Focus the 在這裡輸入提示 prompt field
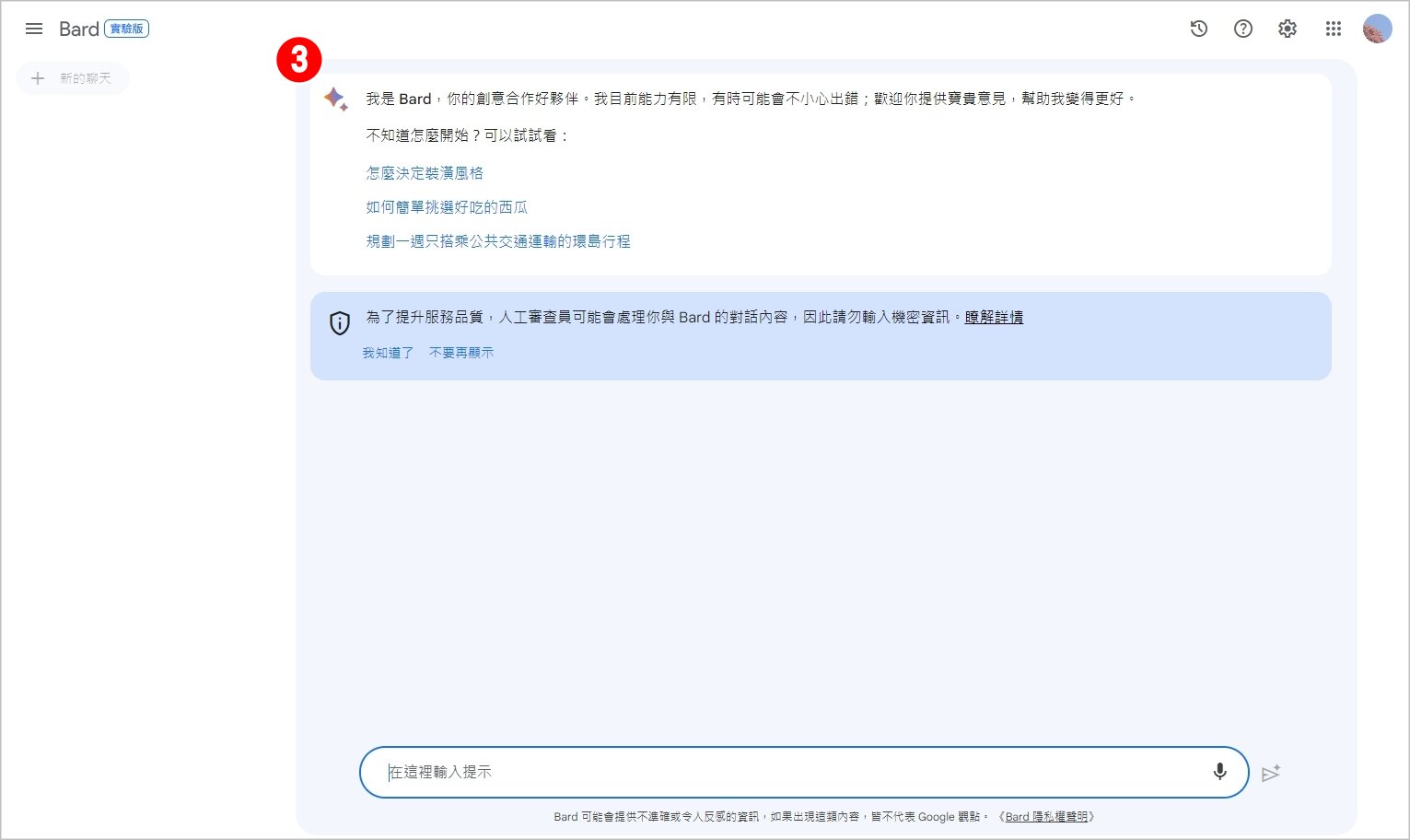This screenshot has width=1410, height=840. (x=803, y=772)
